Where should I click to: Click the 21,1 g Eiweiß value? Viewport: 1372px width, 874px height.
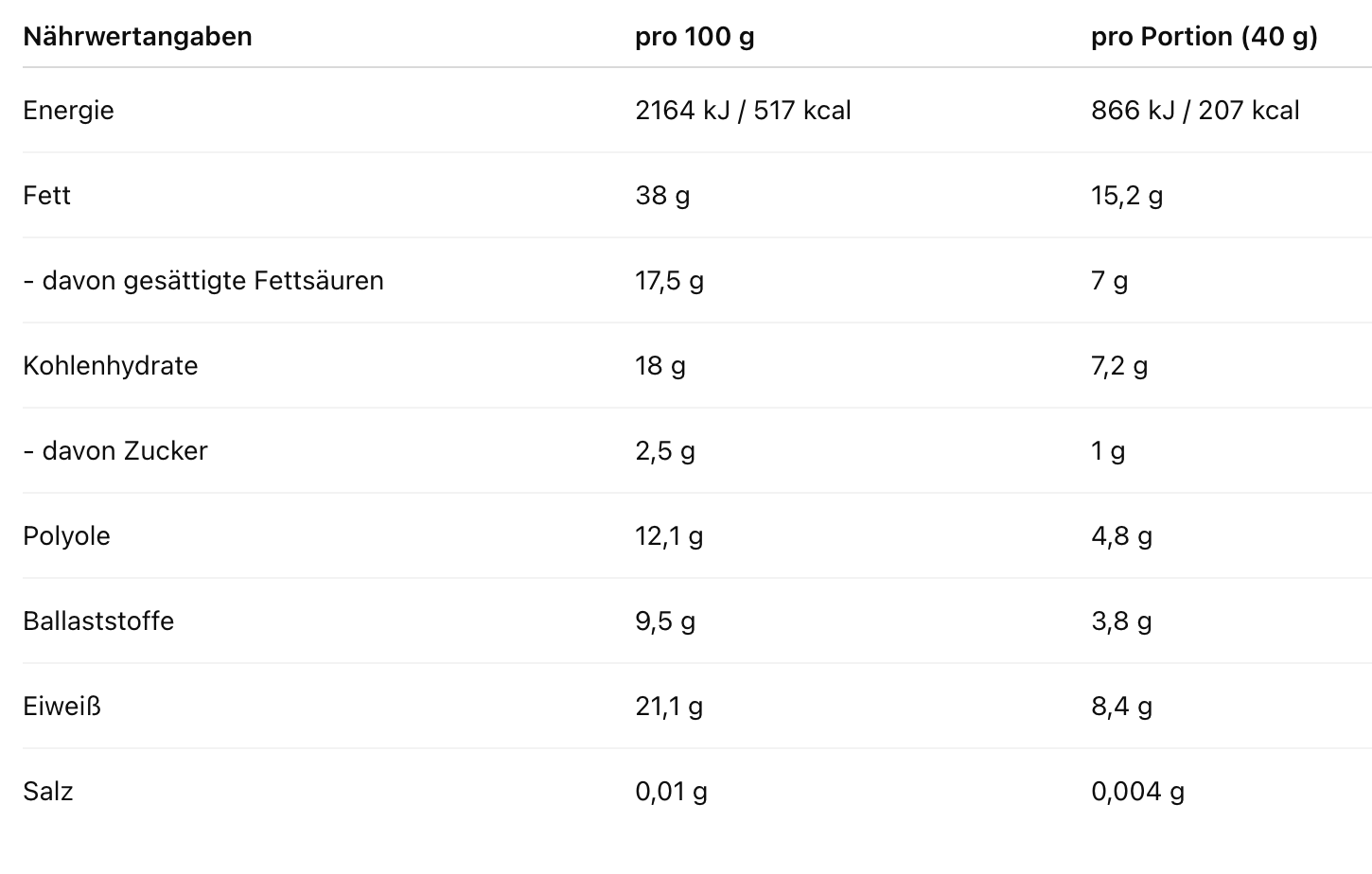(668, 707)
